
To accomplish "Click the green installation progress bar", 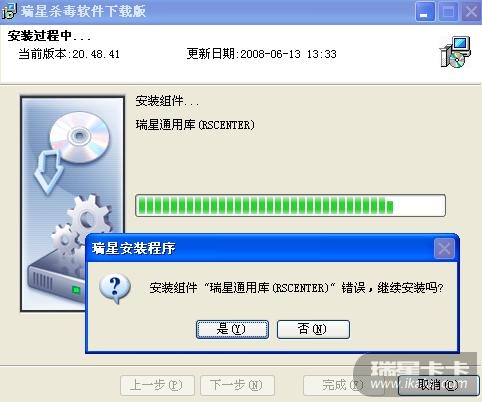I will coord(290,205).
